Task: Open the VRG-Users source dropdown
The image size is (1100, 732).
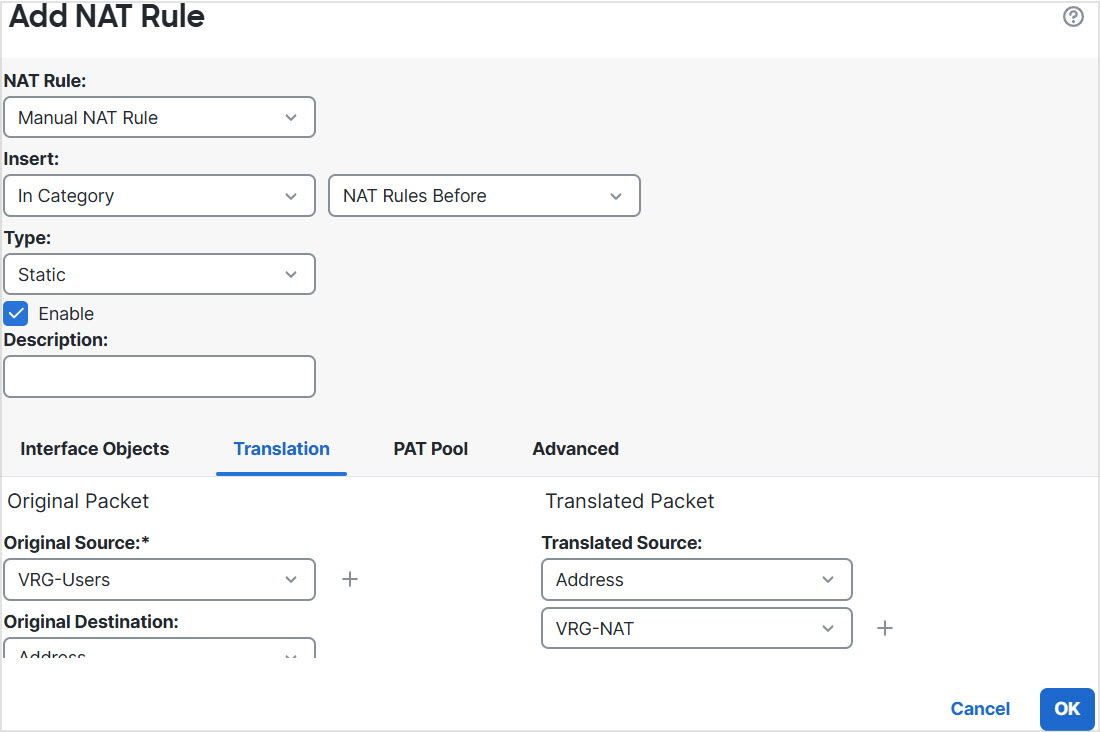Action: coord(159,579)
